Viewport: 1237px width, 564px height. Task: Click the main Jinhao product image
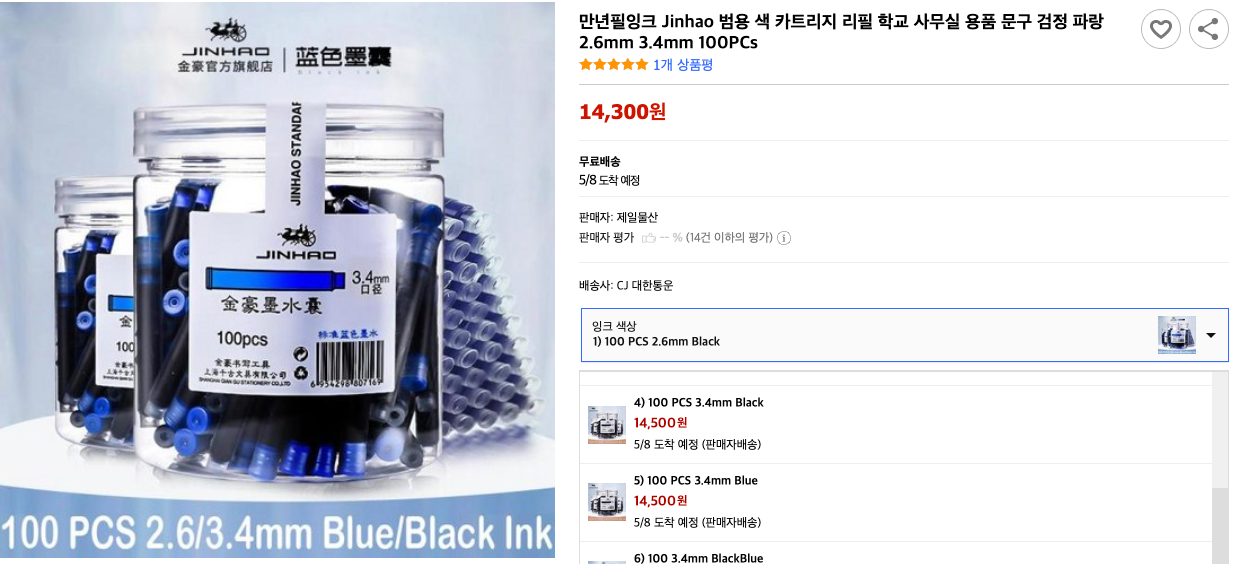click(x=277, y=280)
